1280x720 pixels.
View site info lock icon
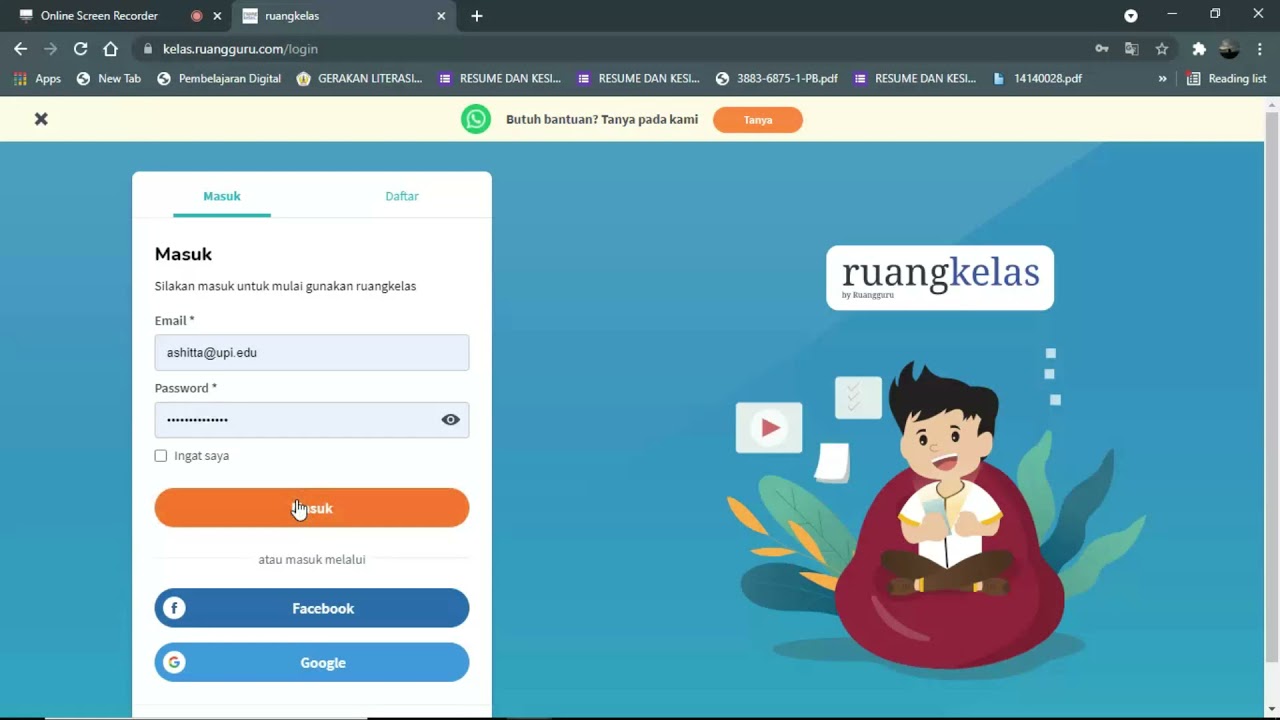(x=148, y=49)
